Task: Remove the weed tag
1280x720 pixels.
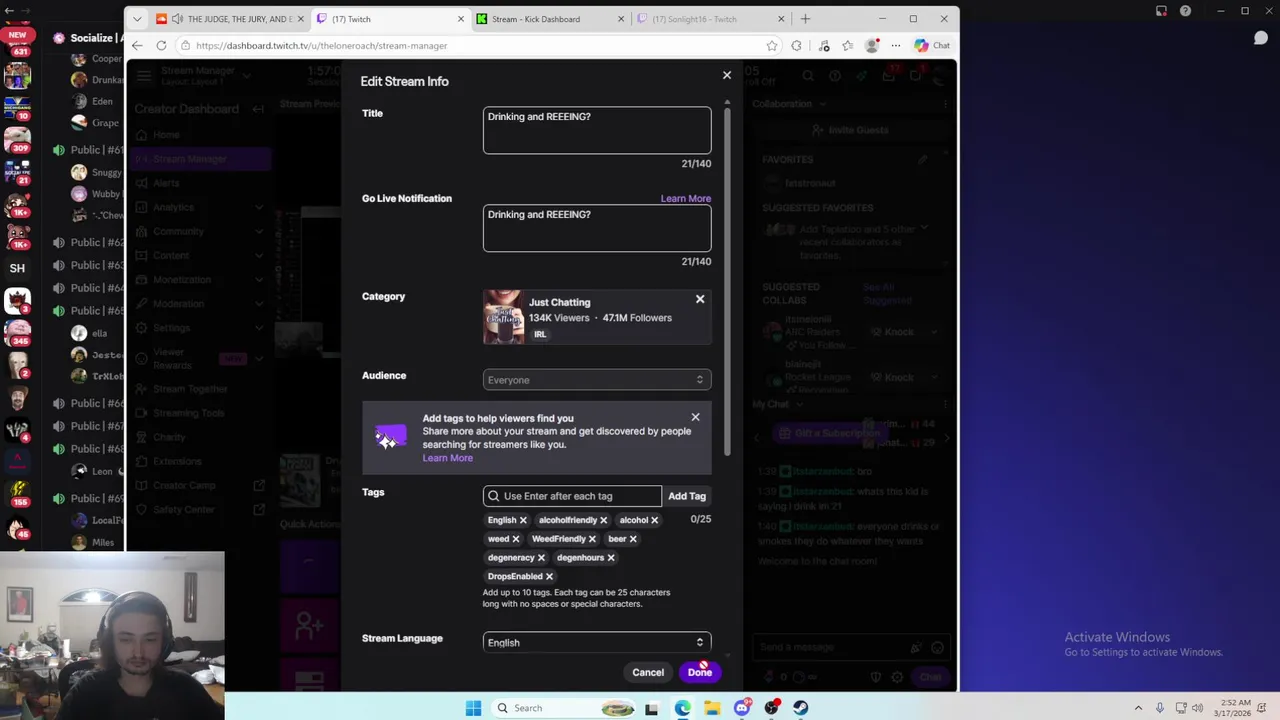Action: [516, 539]
